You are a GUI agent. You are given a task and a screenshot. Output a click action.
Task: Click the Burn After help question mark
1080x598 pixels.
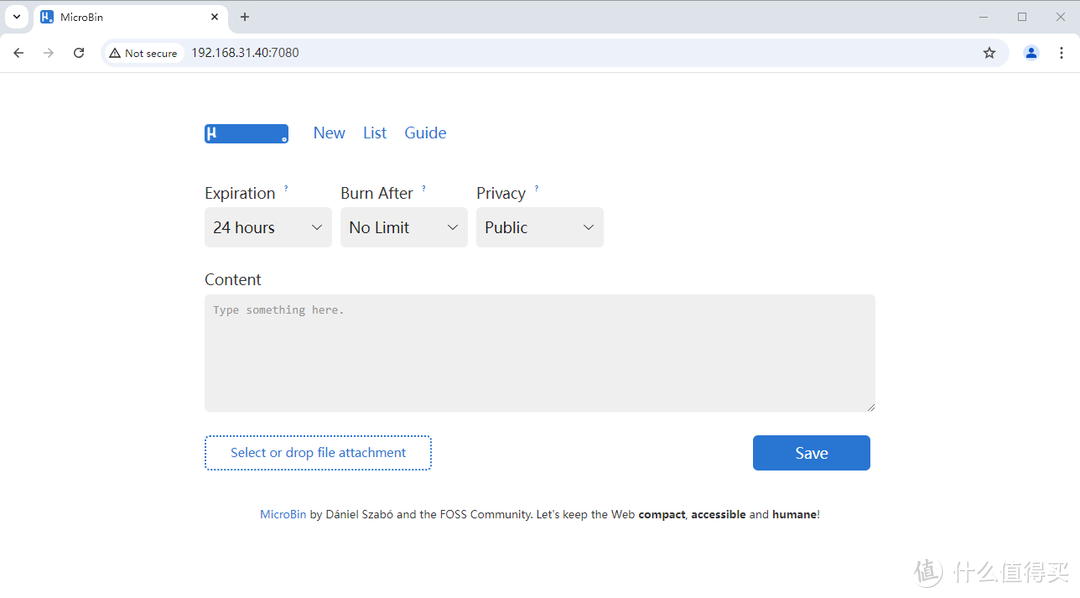tap(423, 188)
